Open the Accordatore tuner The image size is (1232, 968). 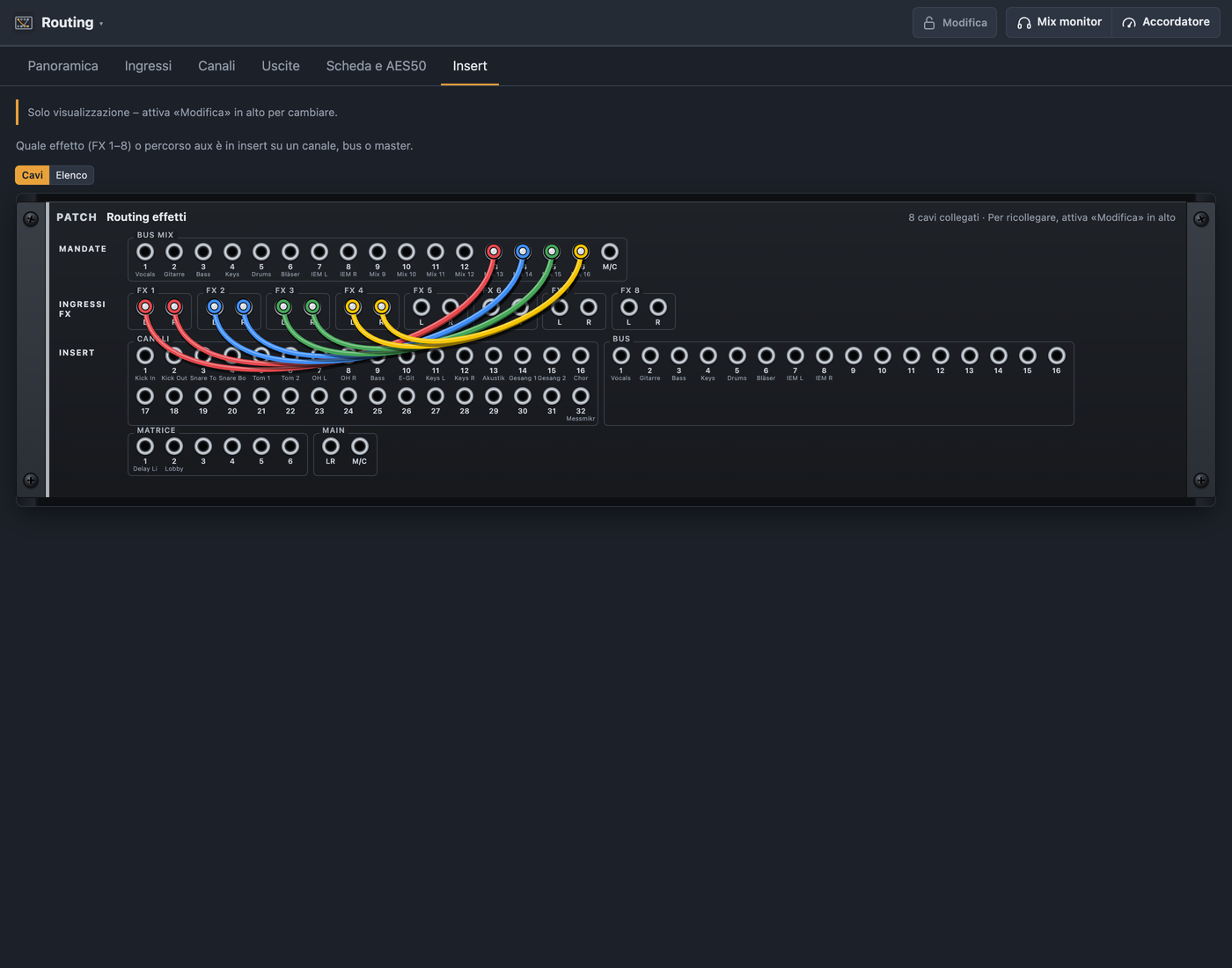click(1166, 22)
